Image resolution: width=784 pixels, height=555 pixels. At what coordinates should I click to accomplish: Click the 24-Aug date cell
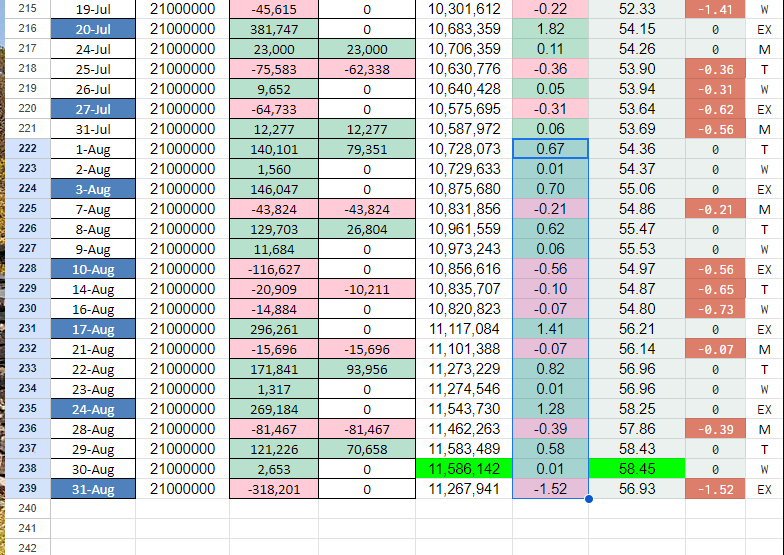point(93,409)
